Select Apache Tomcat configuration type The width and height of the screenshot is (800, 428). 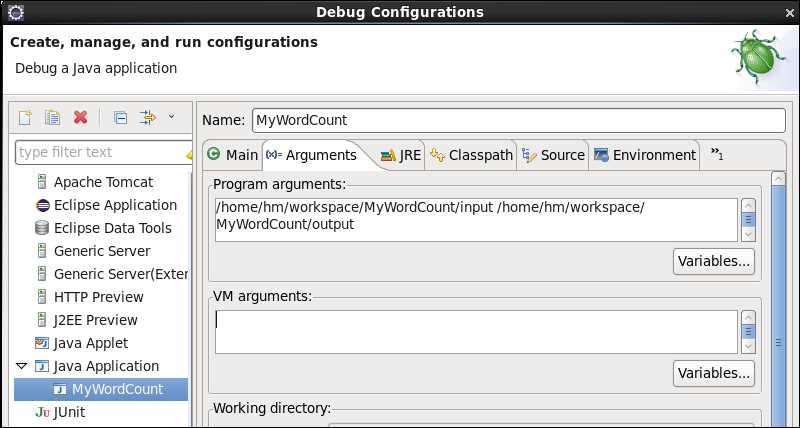[x=103, y=182]
